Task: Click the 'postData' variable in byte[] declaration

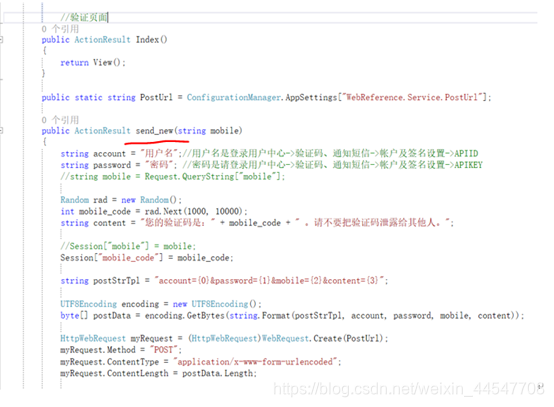Action: pyautogui.click(x=112, y=315)
